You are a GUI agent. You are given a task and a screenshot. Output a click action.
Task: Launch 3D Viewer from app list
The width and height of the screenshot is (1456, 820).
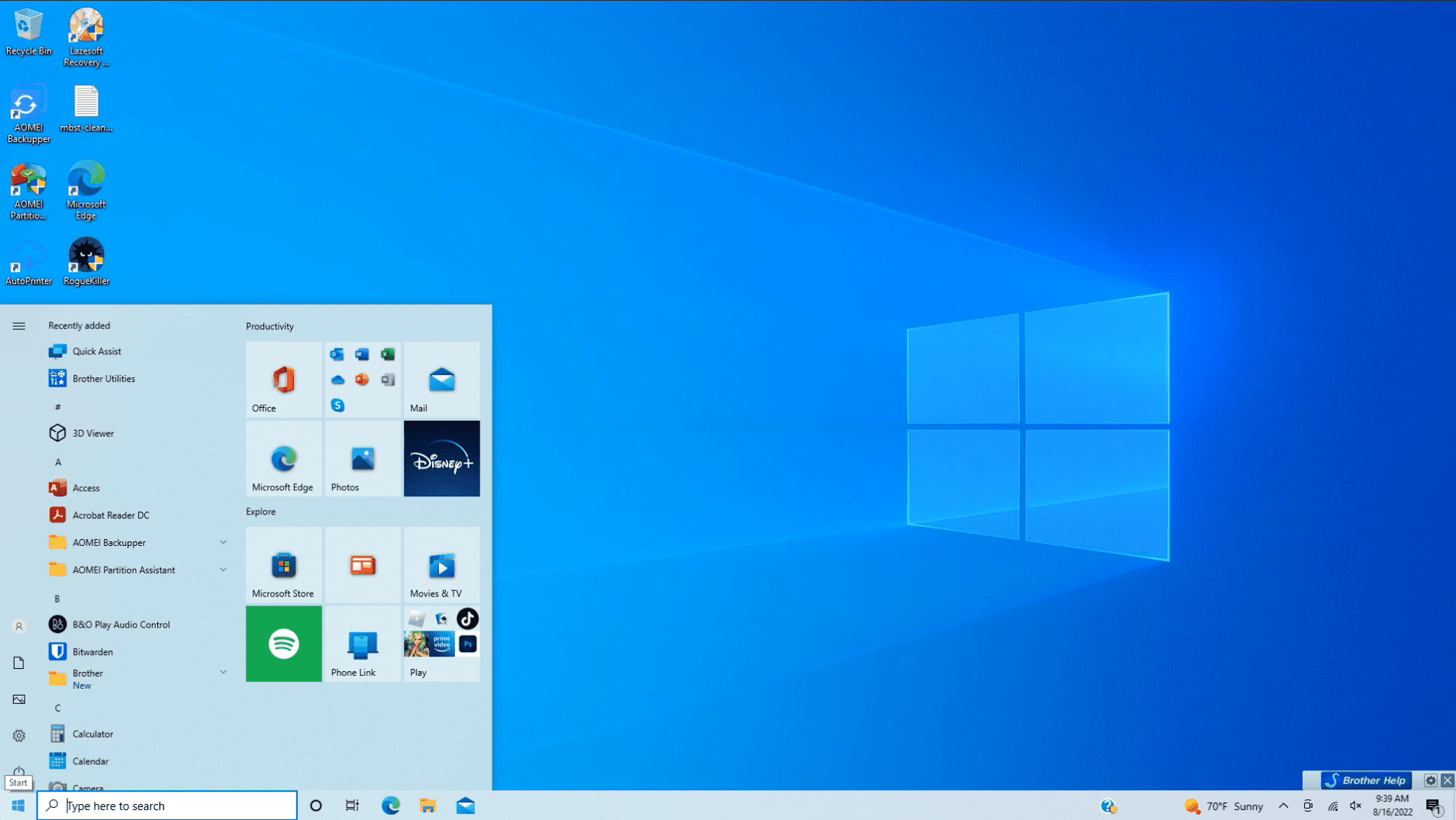pyautogui.click(x=137, y=433)
